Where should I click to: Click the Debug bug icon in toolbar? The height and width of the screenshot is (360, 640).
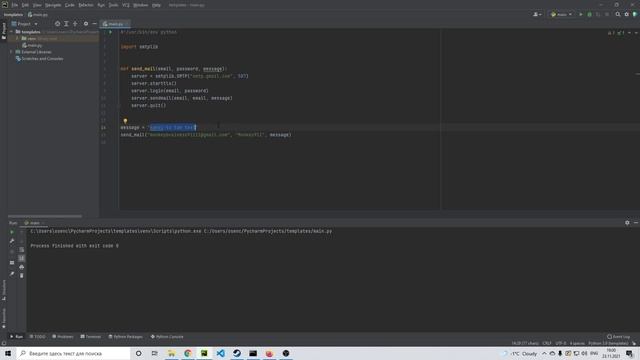[589, 14]
